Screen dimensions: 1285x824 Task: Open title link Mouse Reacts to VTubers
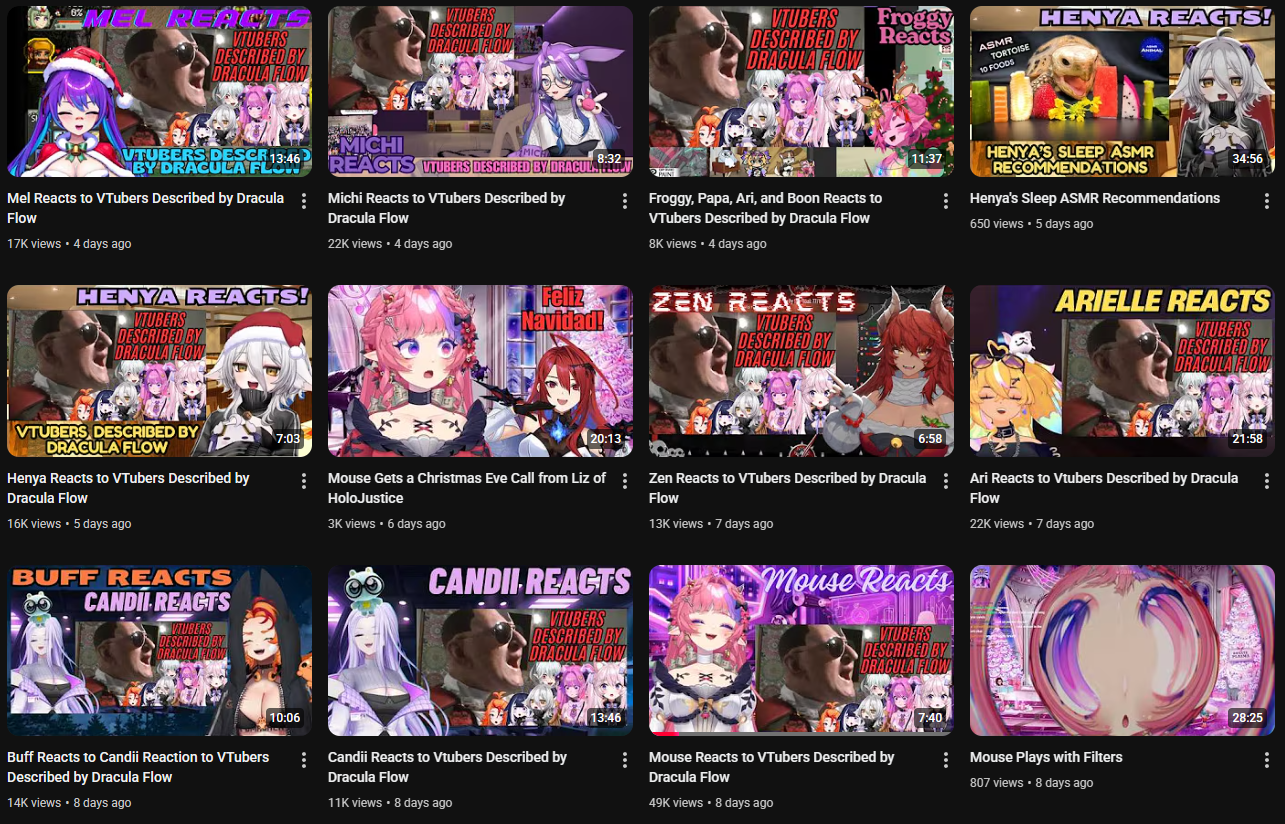tap(772, 767)
